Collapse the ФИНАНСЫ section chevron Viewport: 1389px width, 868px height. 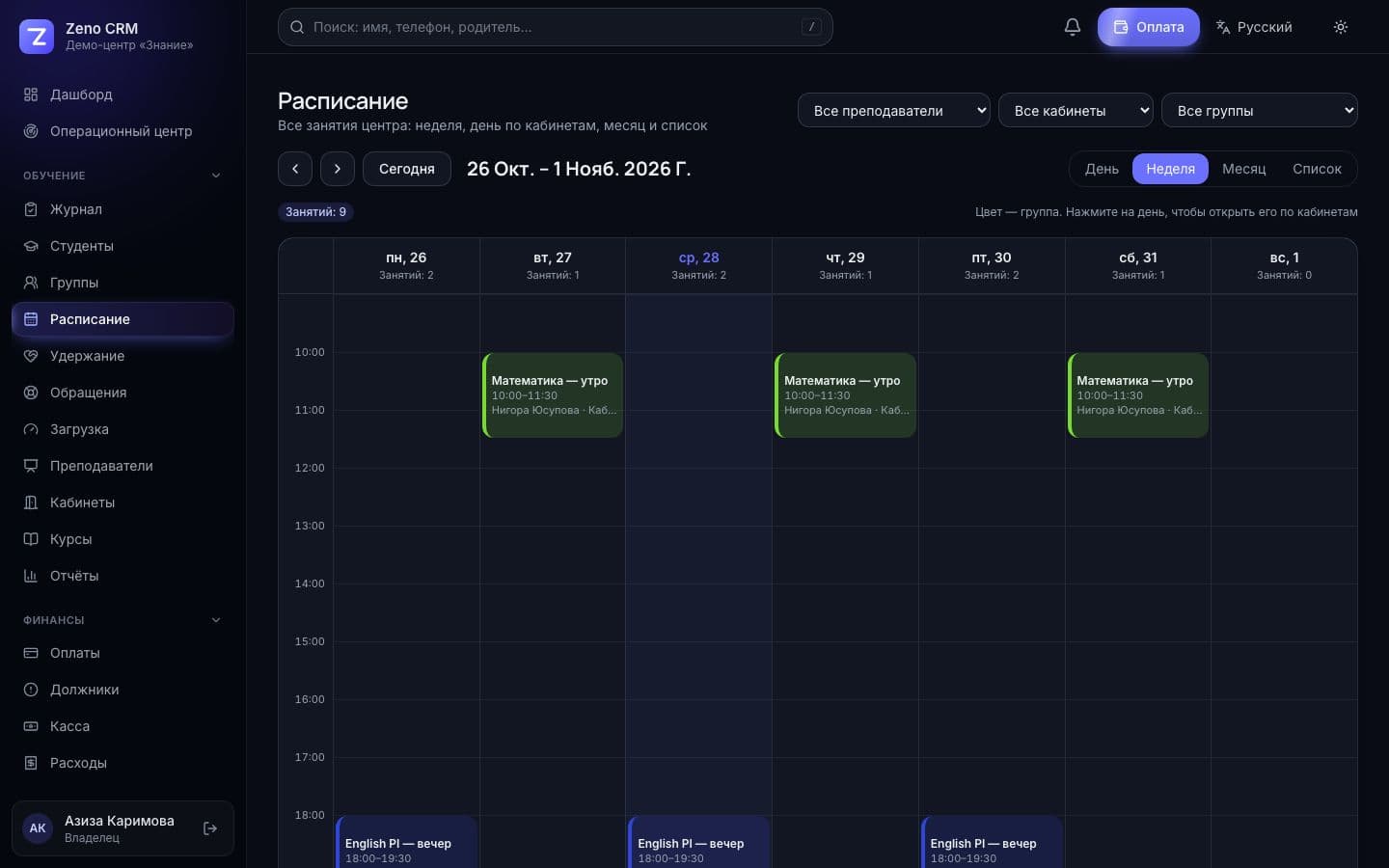(x=216, y=620)
